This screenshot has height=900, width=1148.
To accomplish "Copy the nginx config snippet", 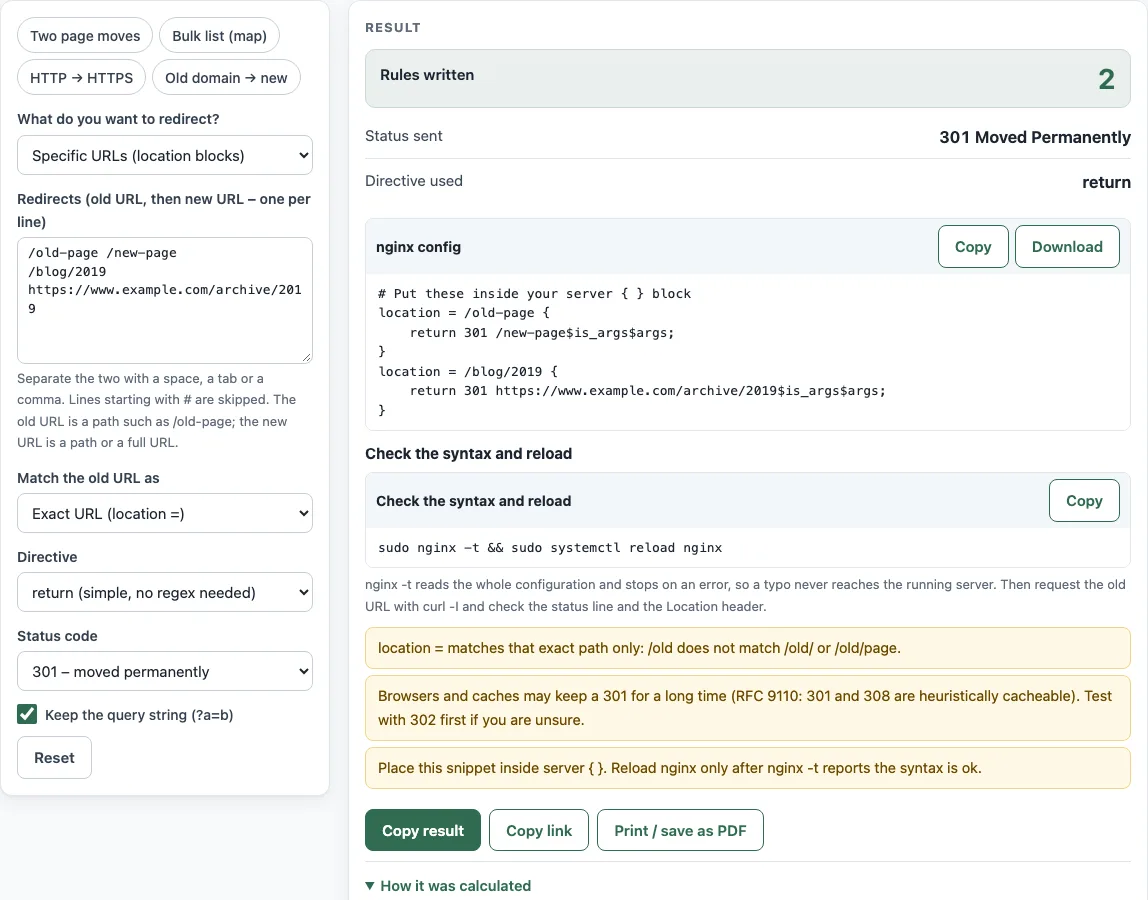I will [973, 247].
